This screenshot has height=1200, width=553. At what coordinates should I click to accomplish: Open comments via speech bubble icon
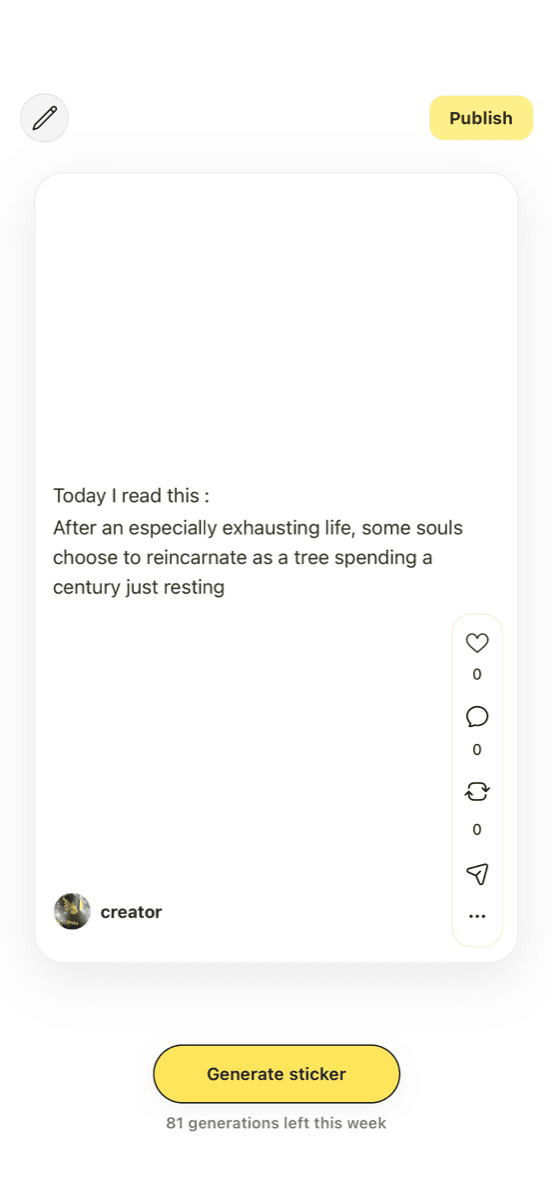click(x=477, y=717)
